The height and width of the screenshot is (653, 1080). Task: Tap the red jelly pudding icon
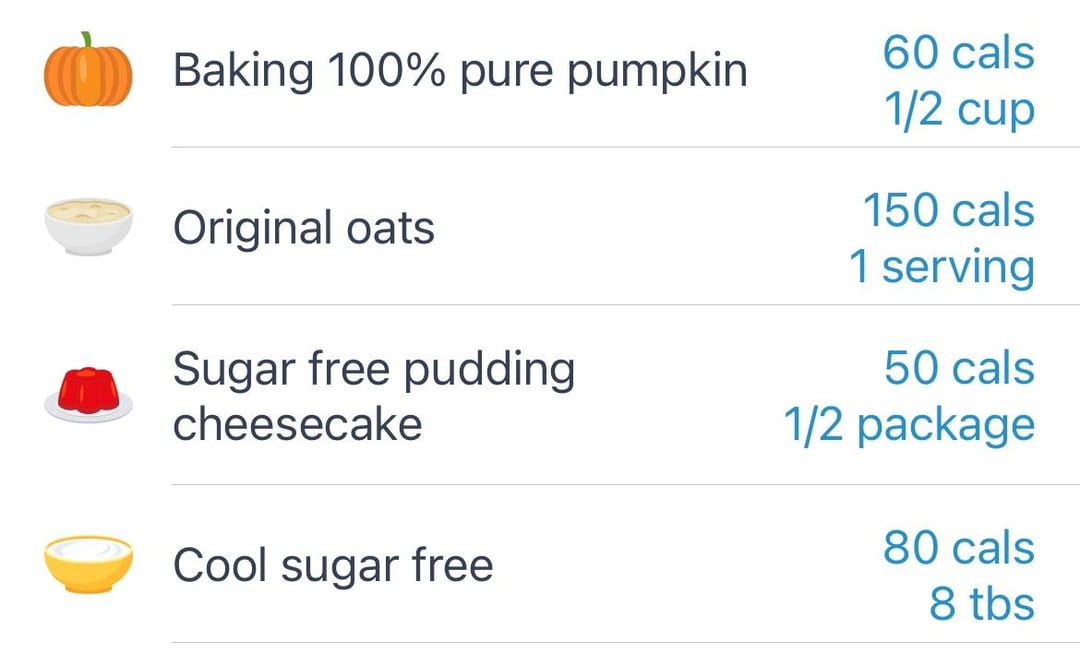(x=88, y=395)
